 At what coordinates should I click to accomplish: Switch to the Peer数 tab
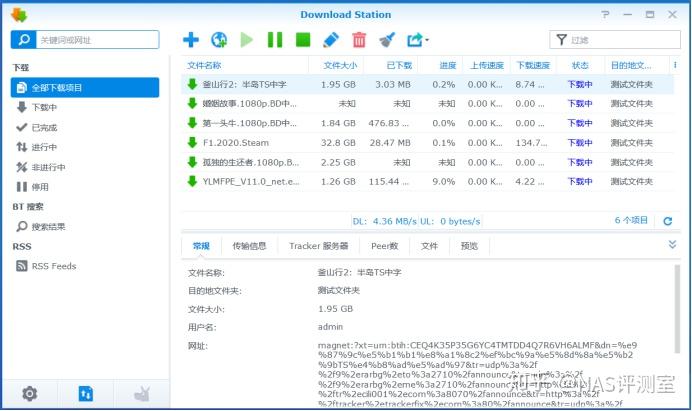[x=384, y=246]
